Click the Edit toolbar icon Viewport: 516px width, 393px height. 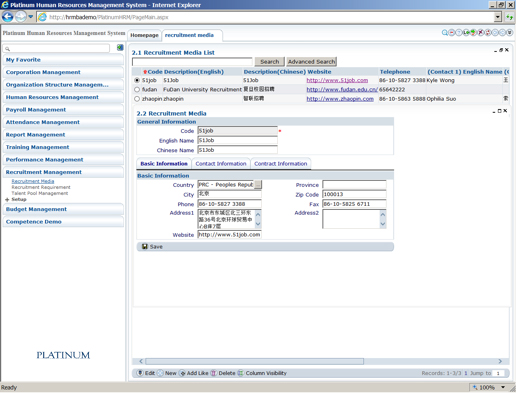[141, 373]
